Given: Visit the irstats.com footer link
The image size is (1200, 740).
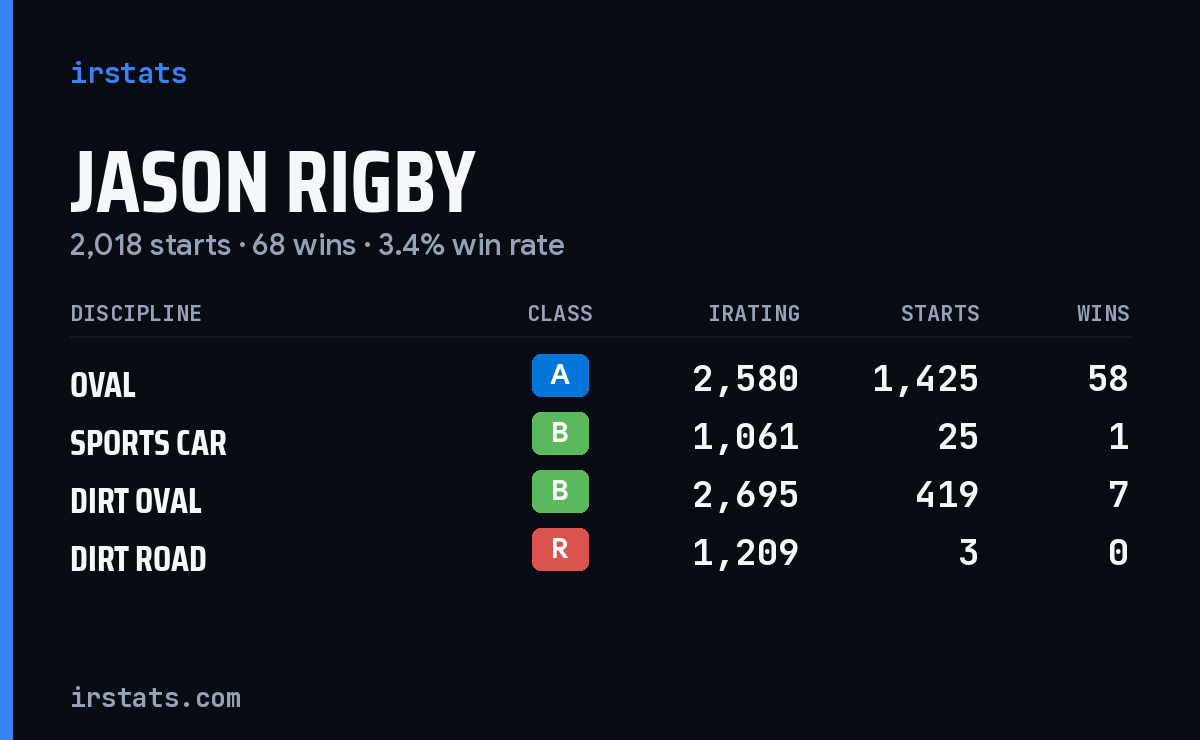Looking at the screenshot, I should pyautogui.click(x=155, y=697).
